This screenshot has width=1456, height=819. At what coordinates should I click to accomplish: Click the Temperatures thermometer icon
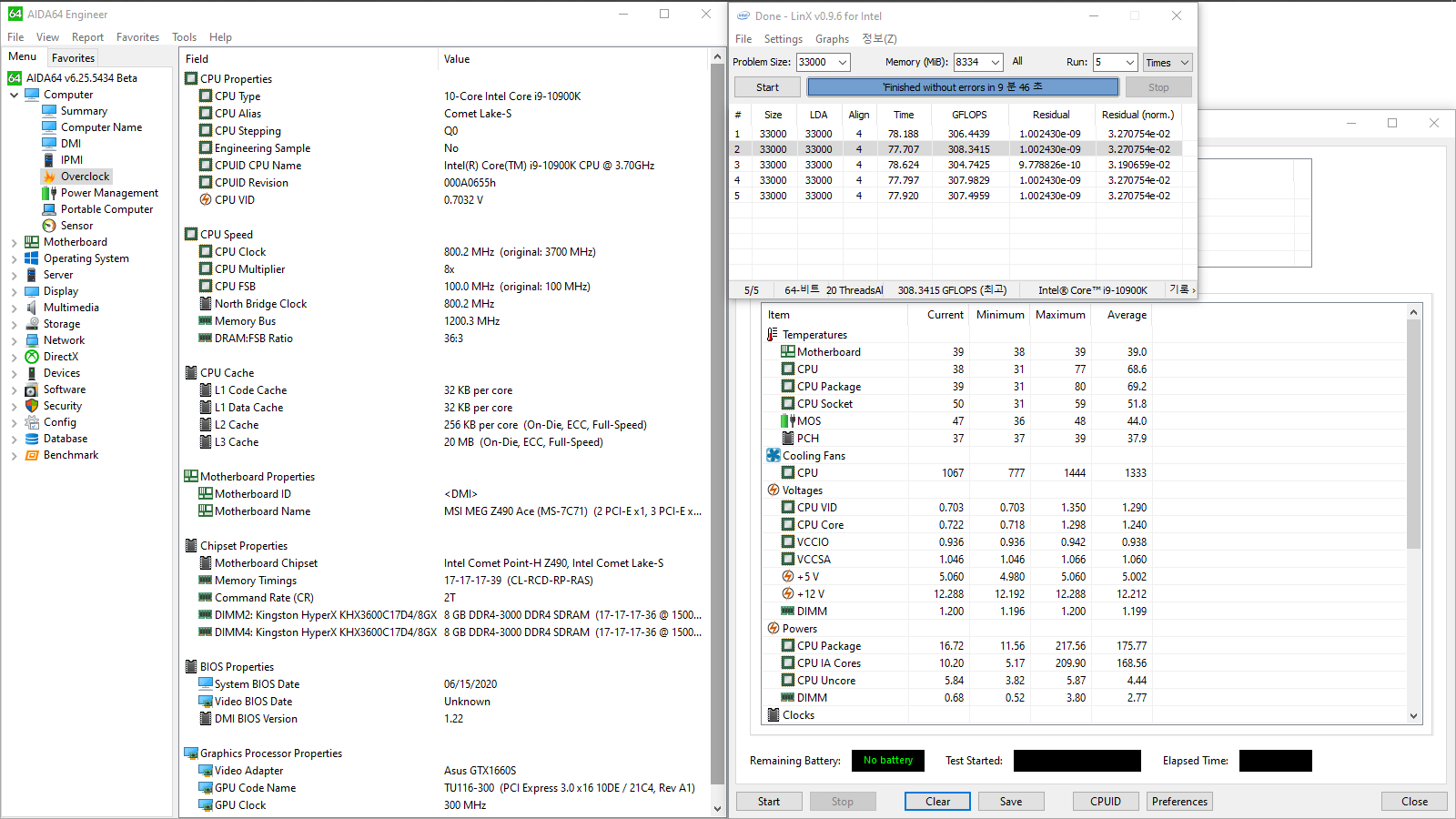(773, 335)
